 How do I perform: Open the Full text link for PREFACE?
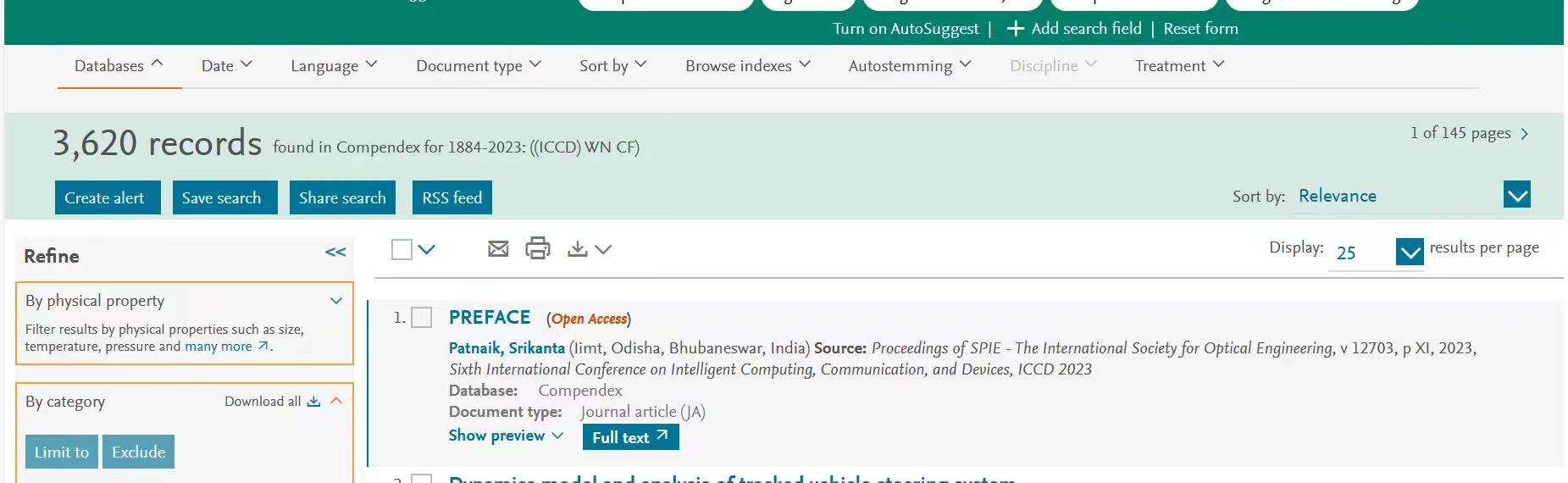(x=630, y=437)
